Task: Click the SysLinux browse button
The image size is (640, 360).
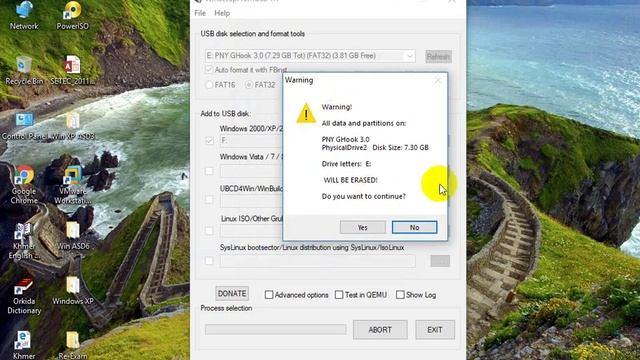Action: pos(440,261)
